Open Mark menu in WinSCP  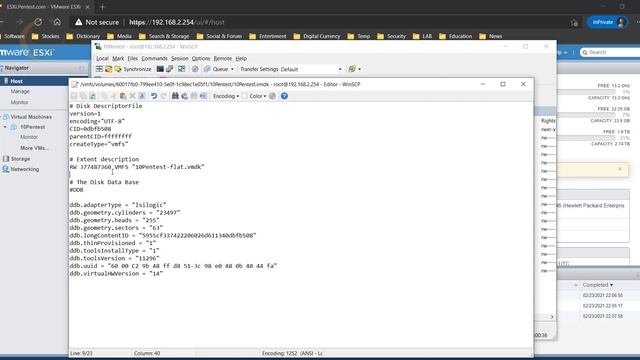click(x=118, y=58)
